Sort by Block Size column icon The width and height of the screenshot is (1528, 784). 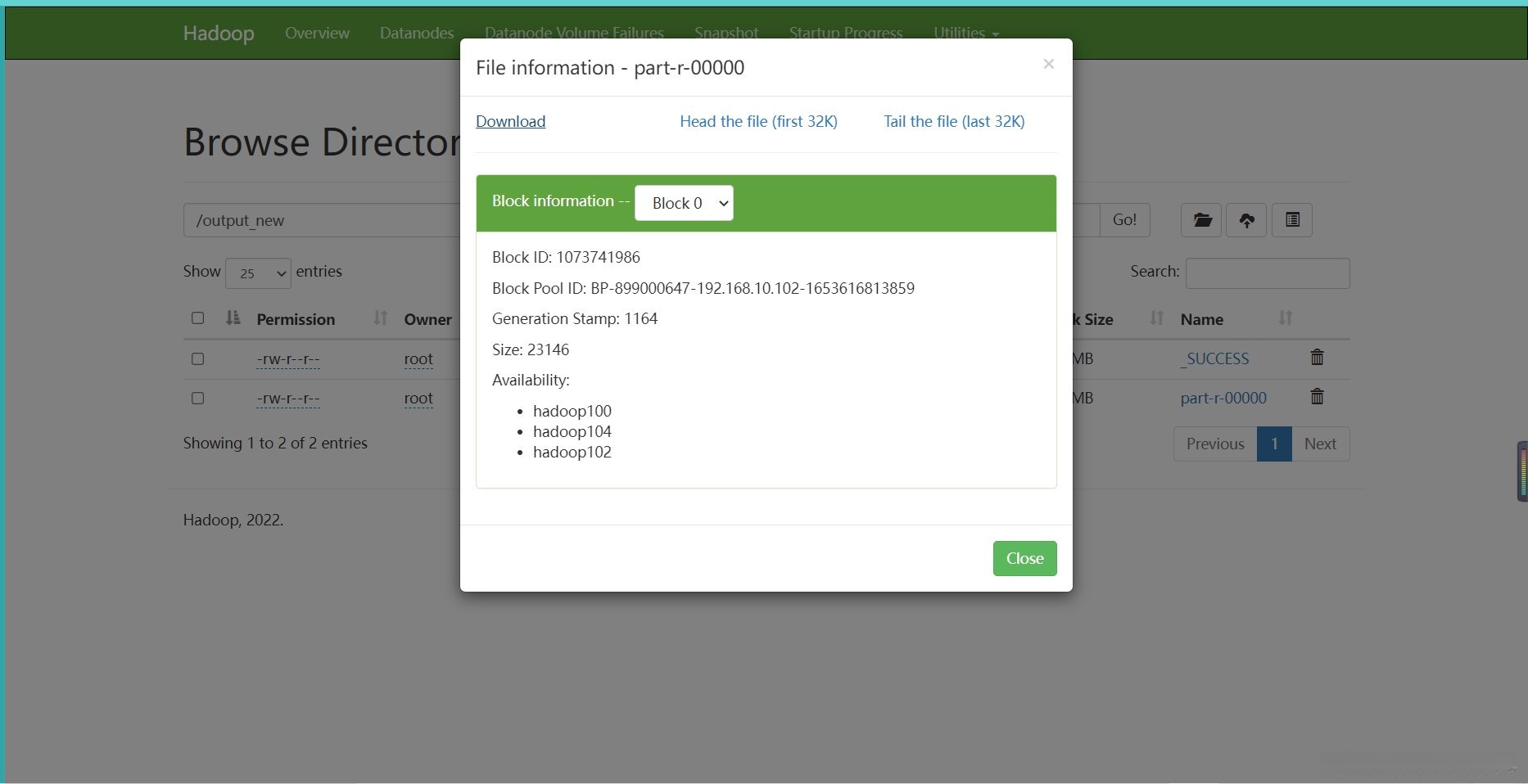(1156, 318)
